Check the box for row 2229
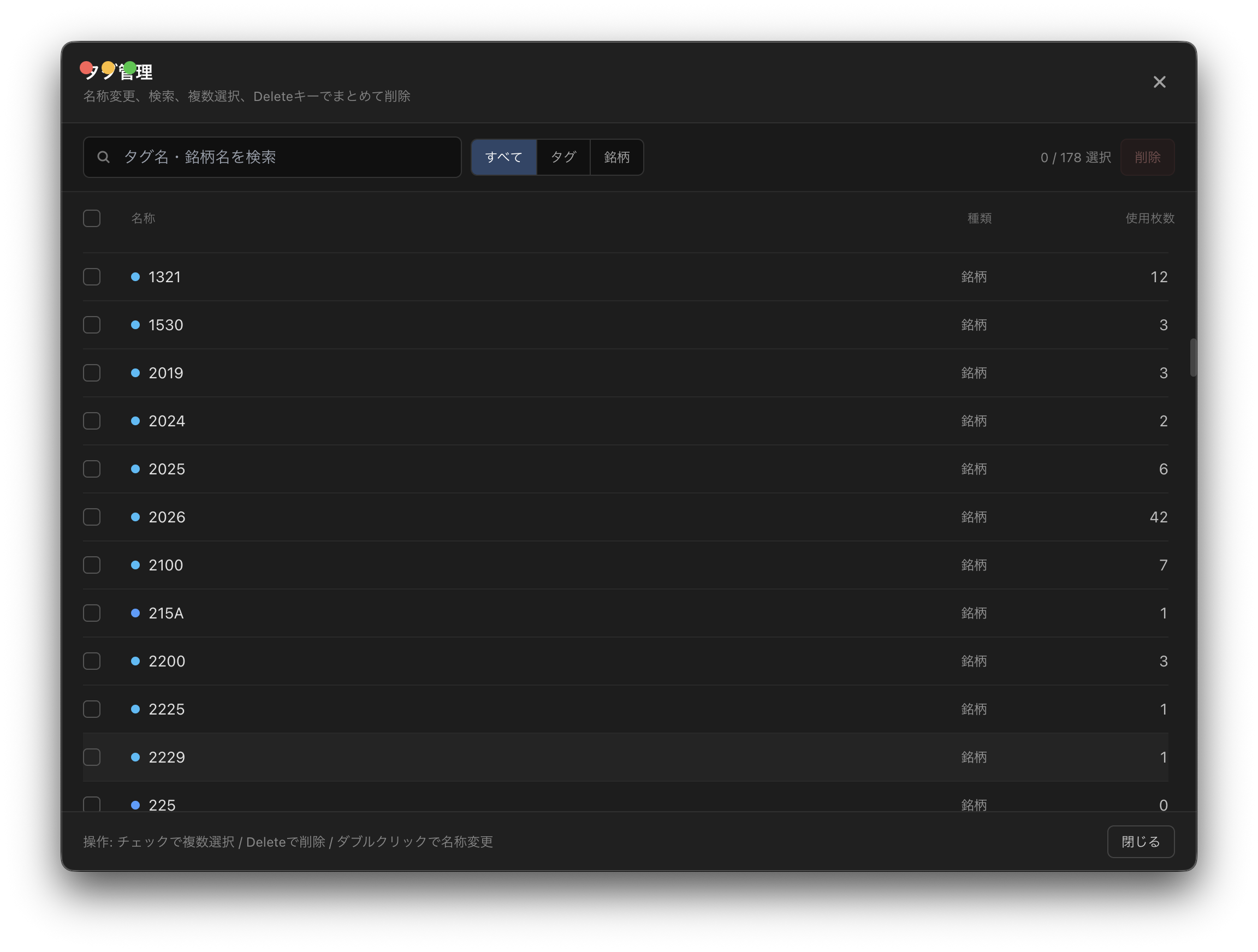1258x952 pixels. [x=92, y=758]
